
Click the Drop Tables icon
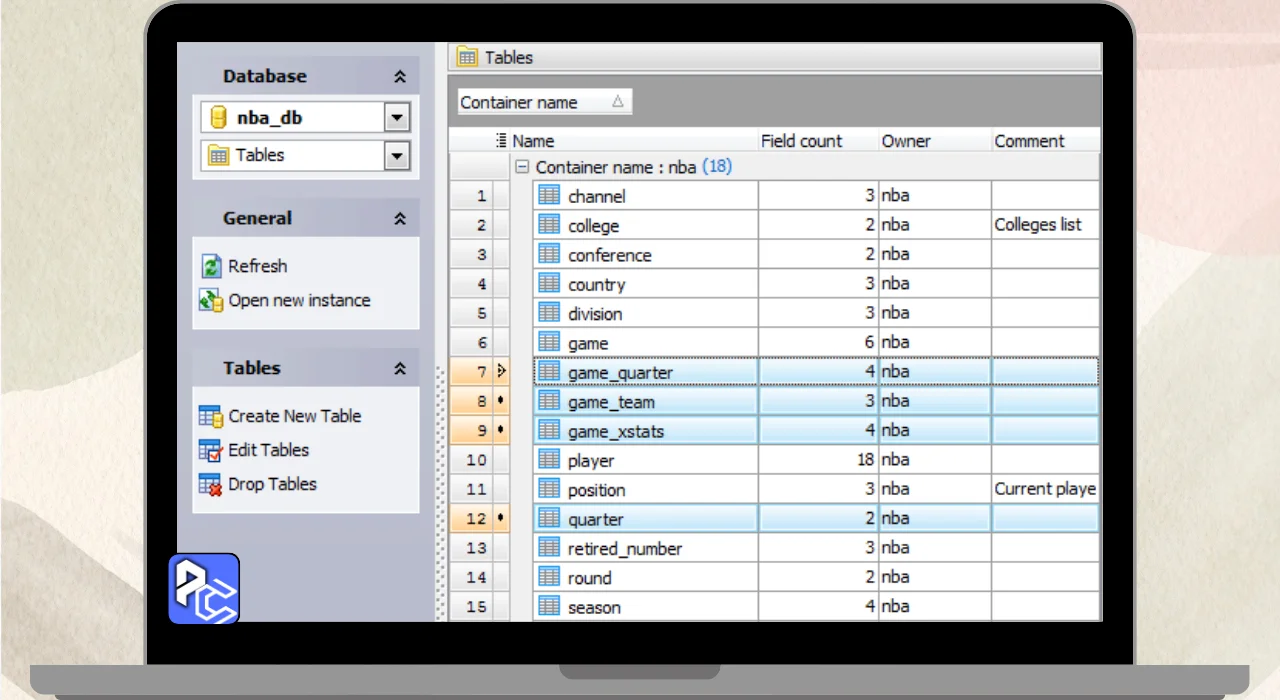pos(211,484)
